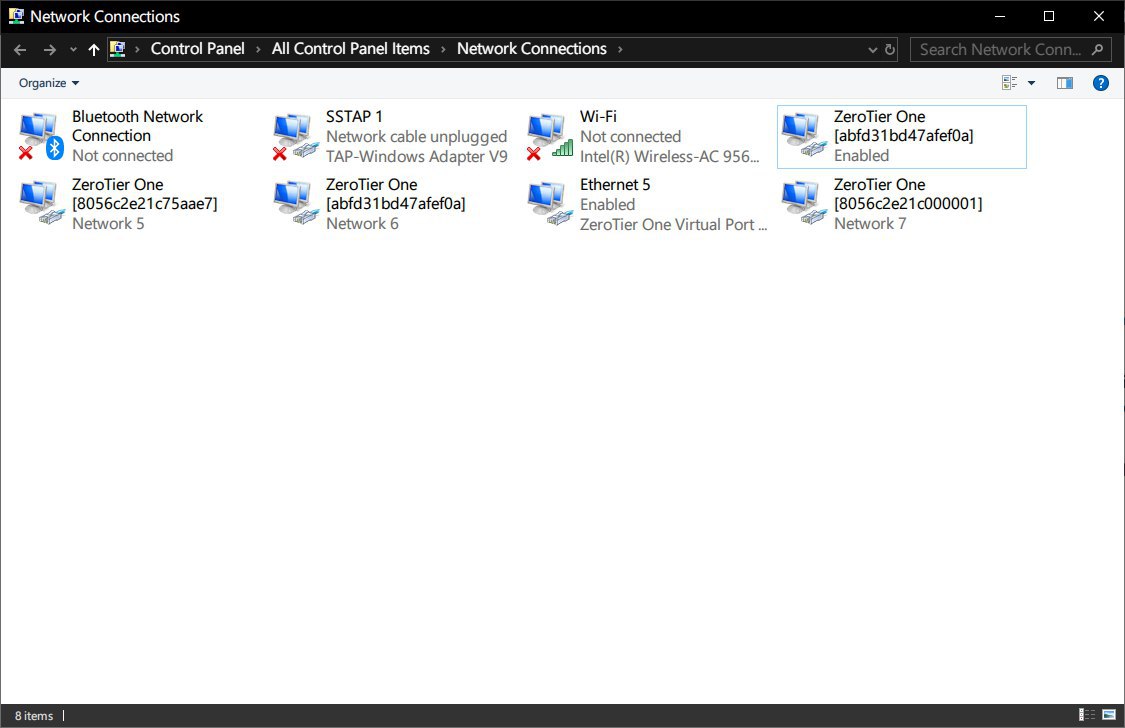
Task: Go back using the back arrow
Action: click(20, 49)
